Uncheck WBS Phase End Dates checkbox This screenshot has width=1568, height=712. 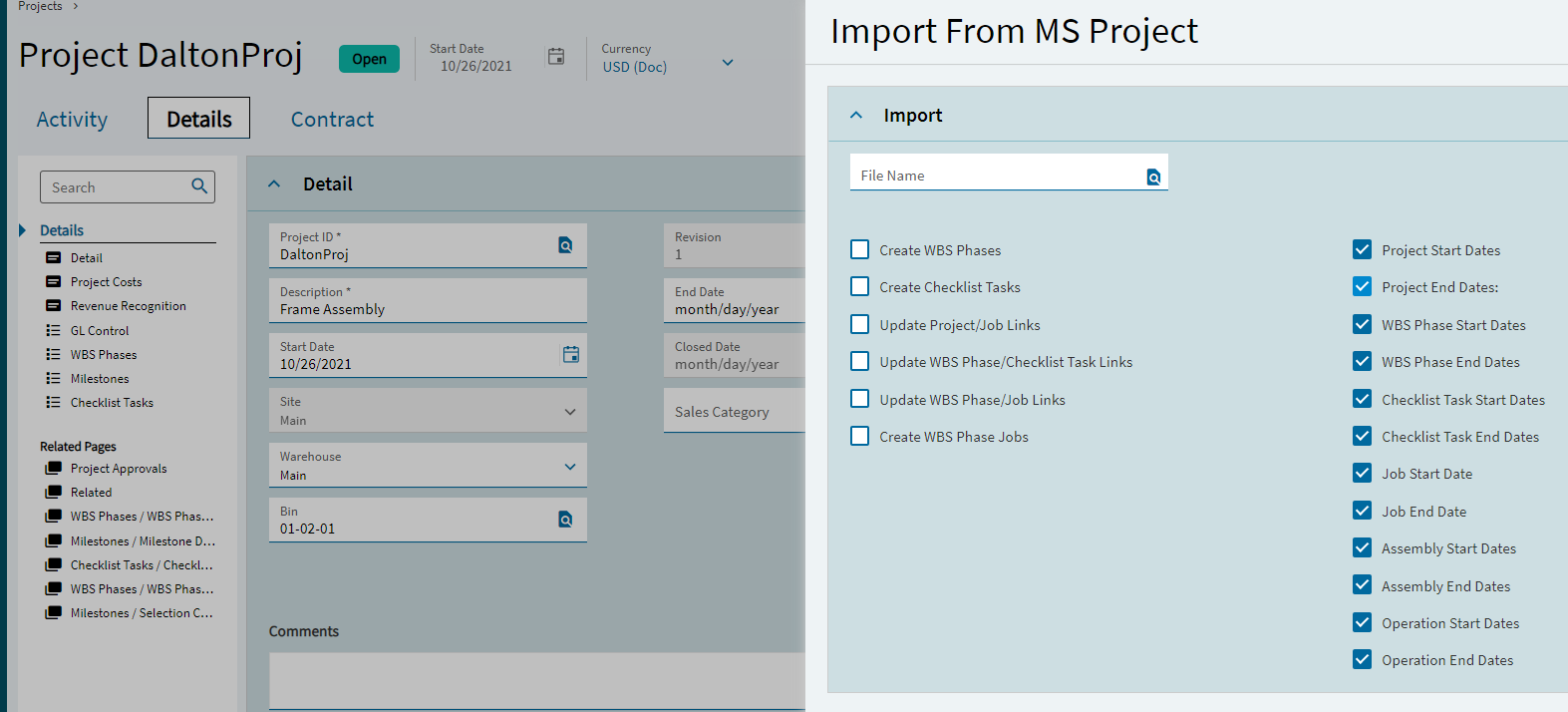click(x=1362, y=361)
